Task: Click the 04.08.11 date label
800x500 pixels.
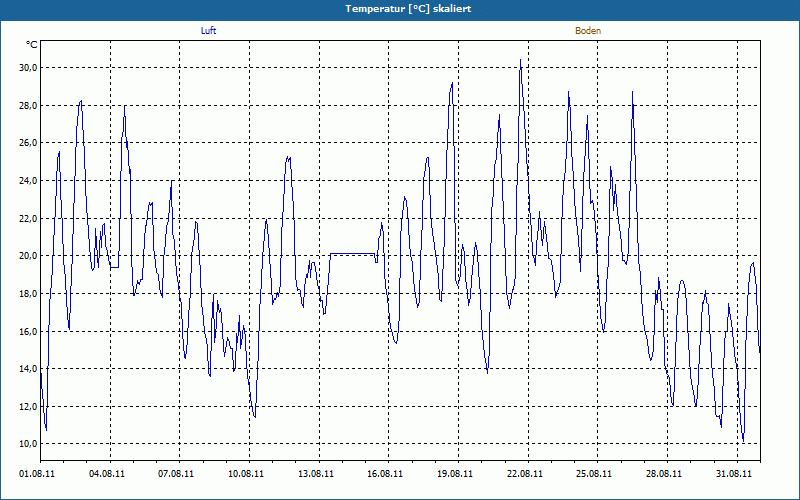Action: [107, 474]
